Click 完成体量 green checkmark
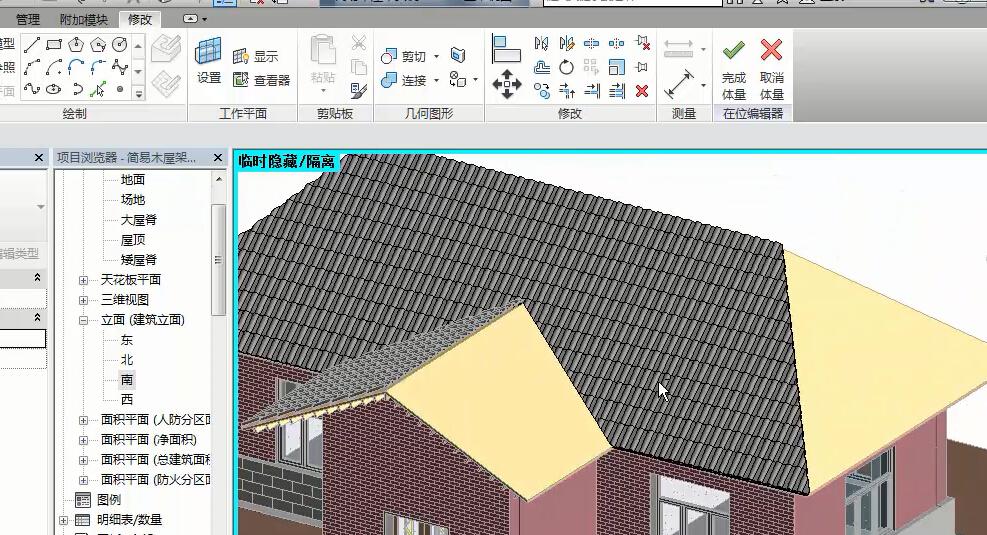987x535 pixels. (x=734, y=69)
